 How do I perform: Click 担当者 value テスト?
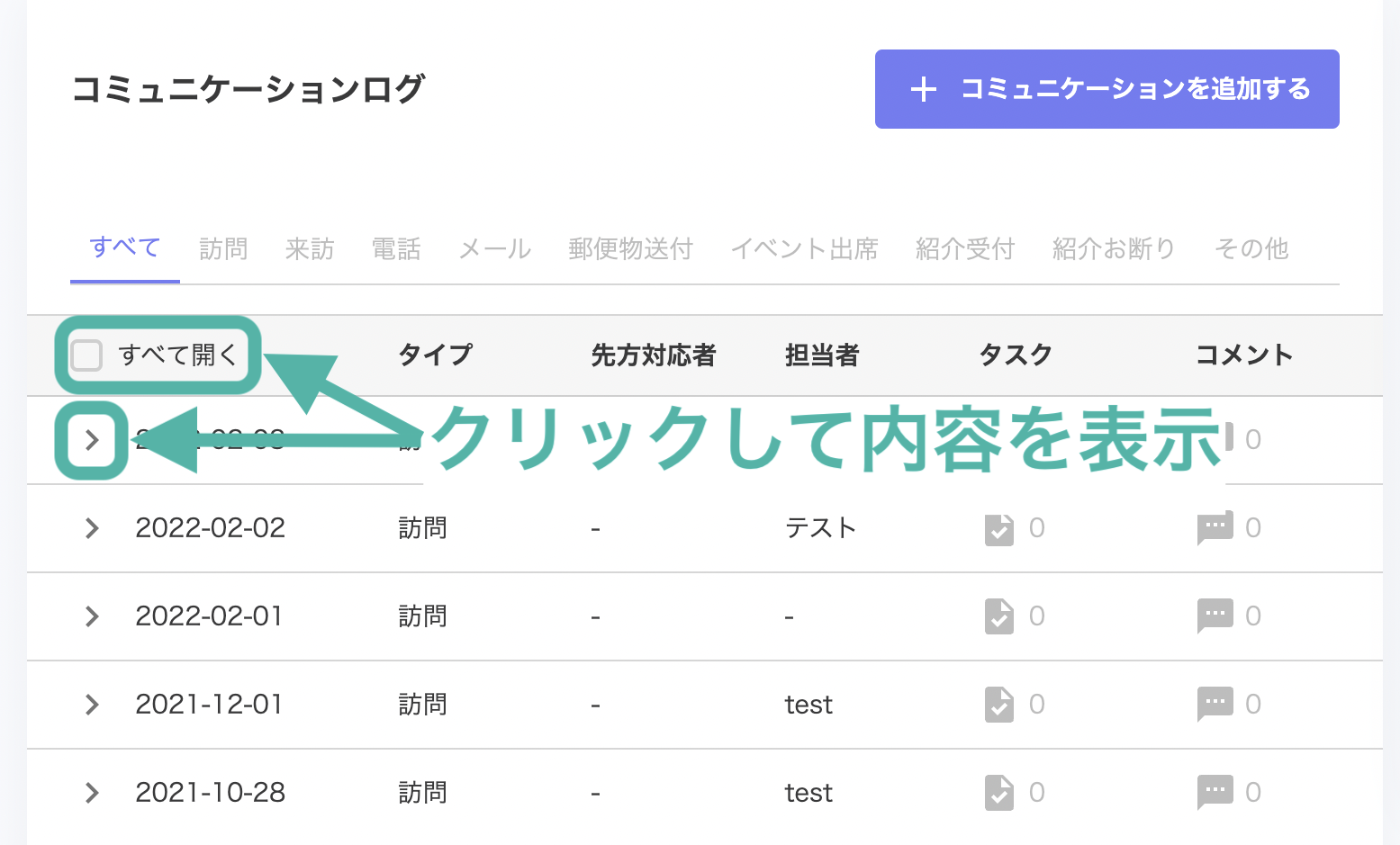(820, 528)
